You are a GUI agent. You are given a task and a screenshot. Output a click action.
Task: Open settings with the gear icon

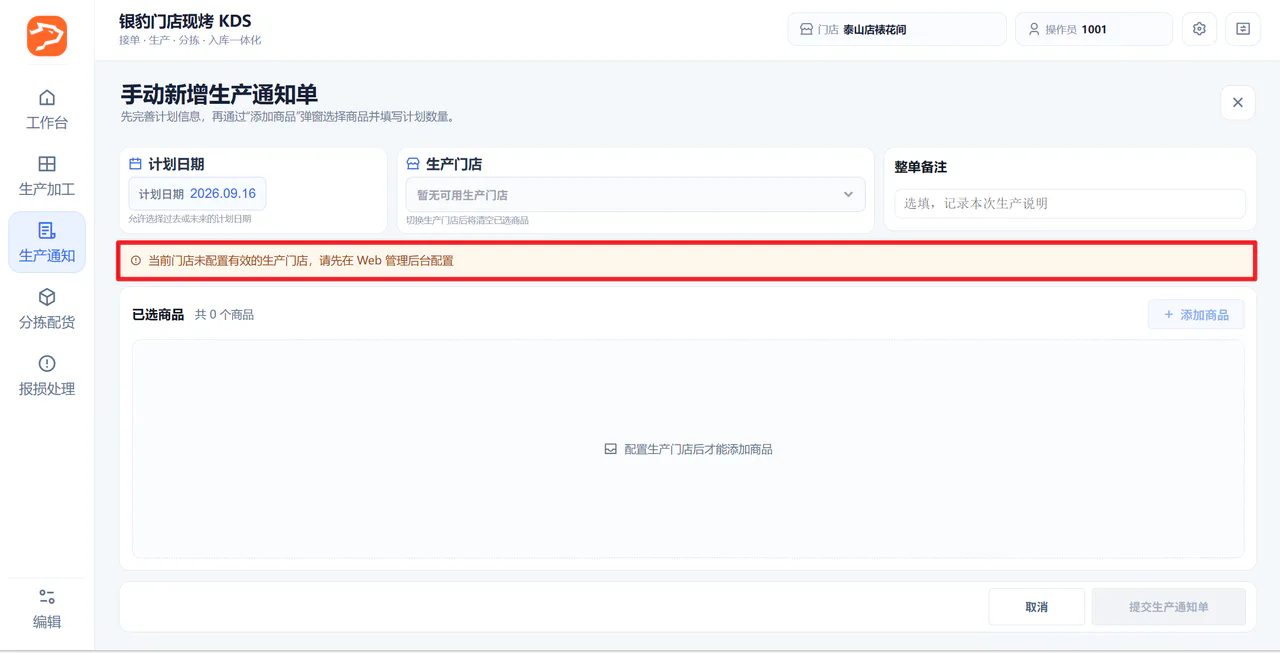click(1199, 29)
